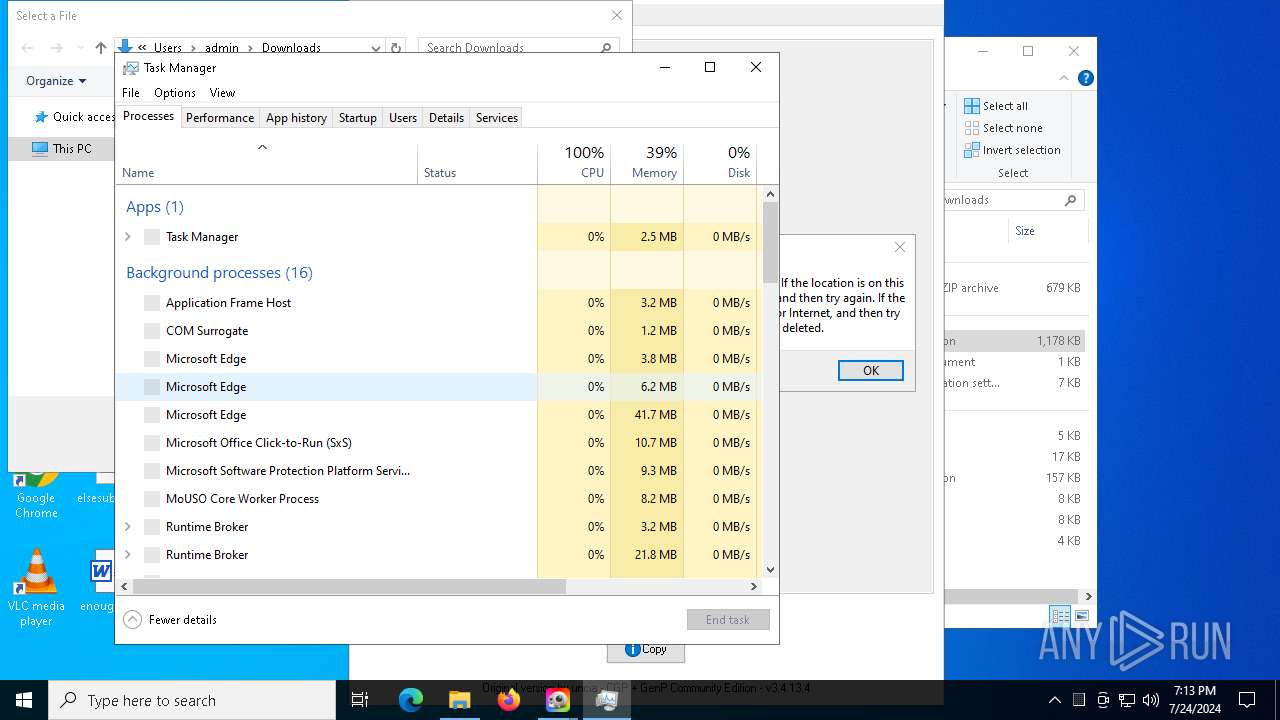Click the search icon in Explorer Downloads box
Image resolution: width=1280 pixels, height=720 pixels.
(1070, 200)
